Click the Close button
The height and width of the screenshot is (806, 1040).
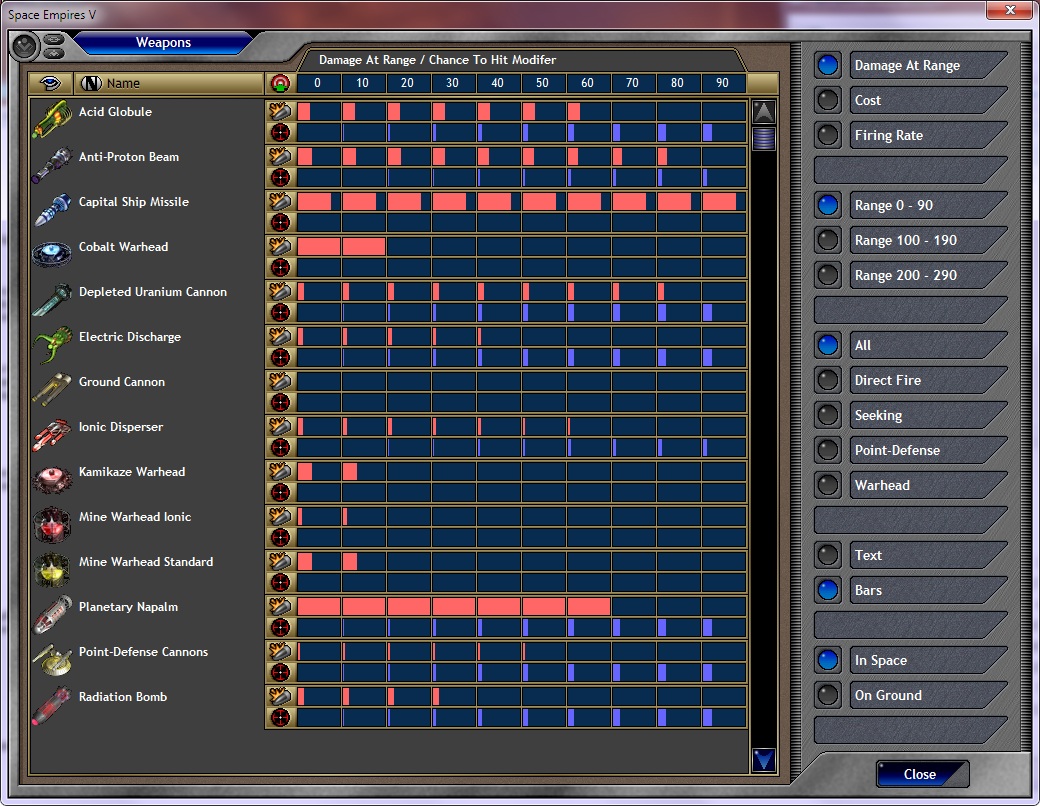tap(922, 774)
